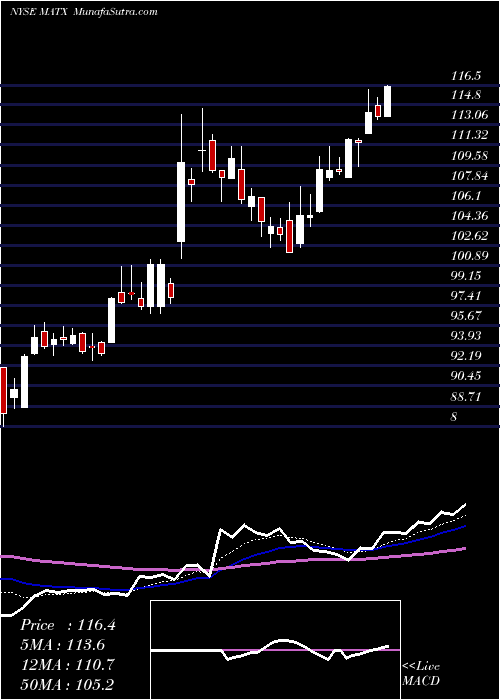Click the 100.89 price axis label
This screenshot has height=700, width=500.
[470, 256]
